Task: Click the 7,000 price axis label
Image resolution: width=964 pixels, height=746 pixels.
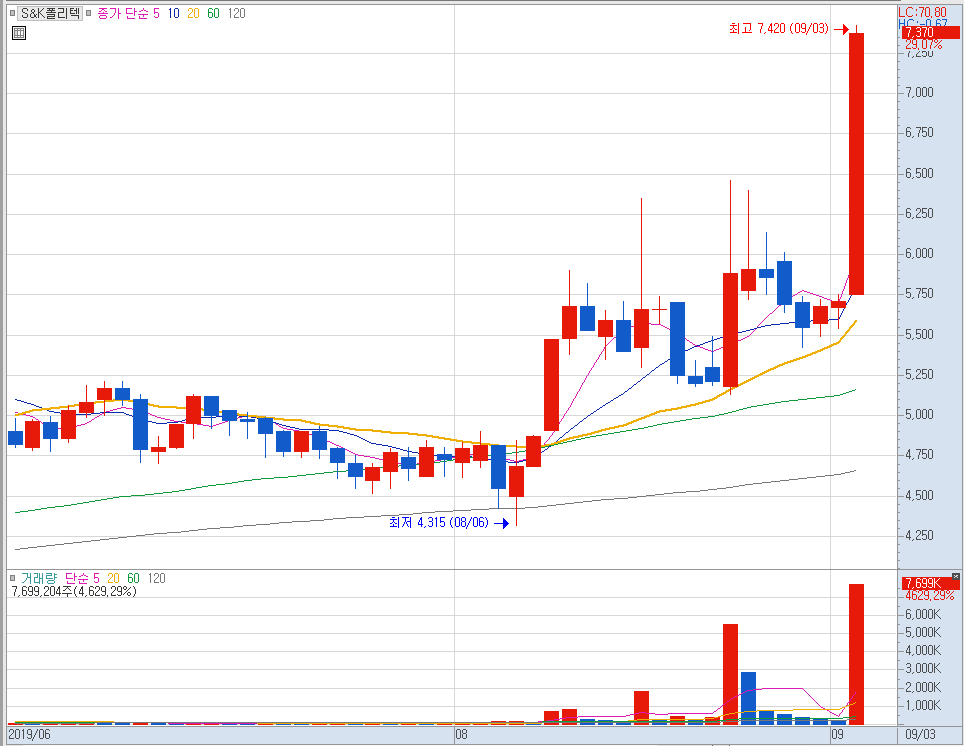Action: [919, 92]
